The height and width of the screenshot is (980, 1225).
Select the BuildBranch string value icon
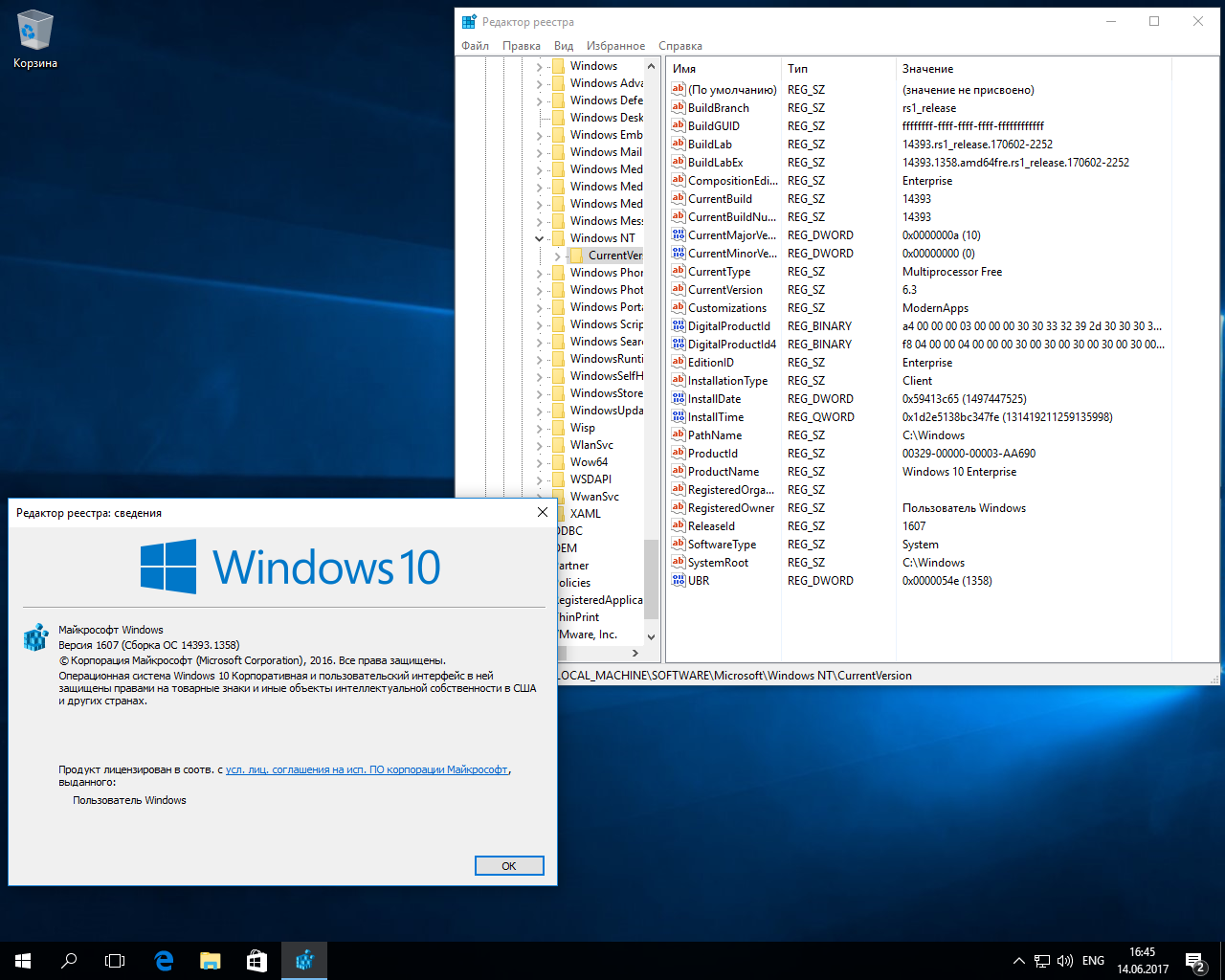click(679, 107)
